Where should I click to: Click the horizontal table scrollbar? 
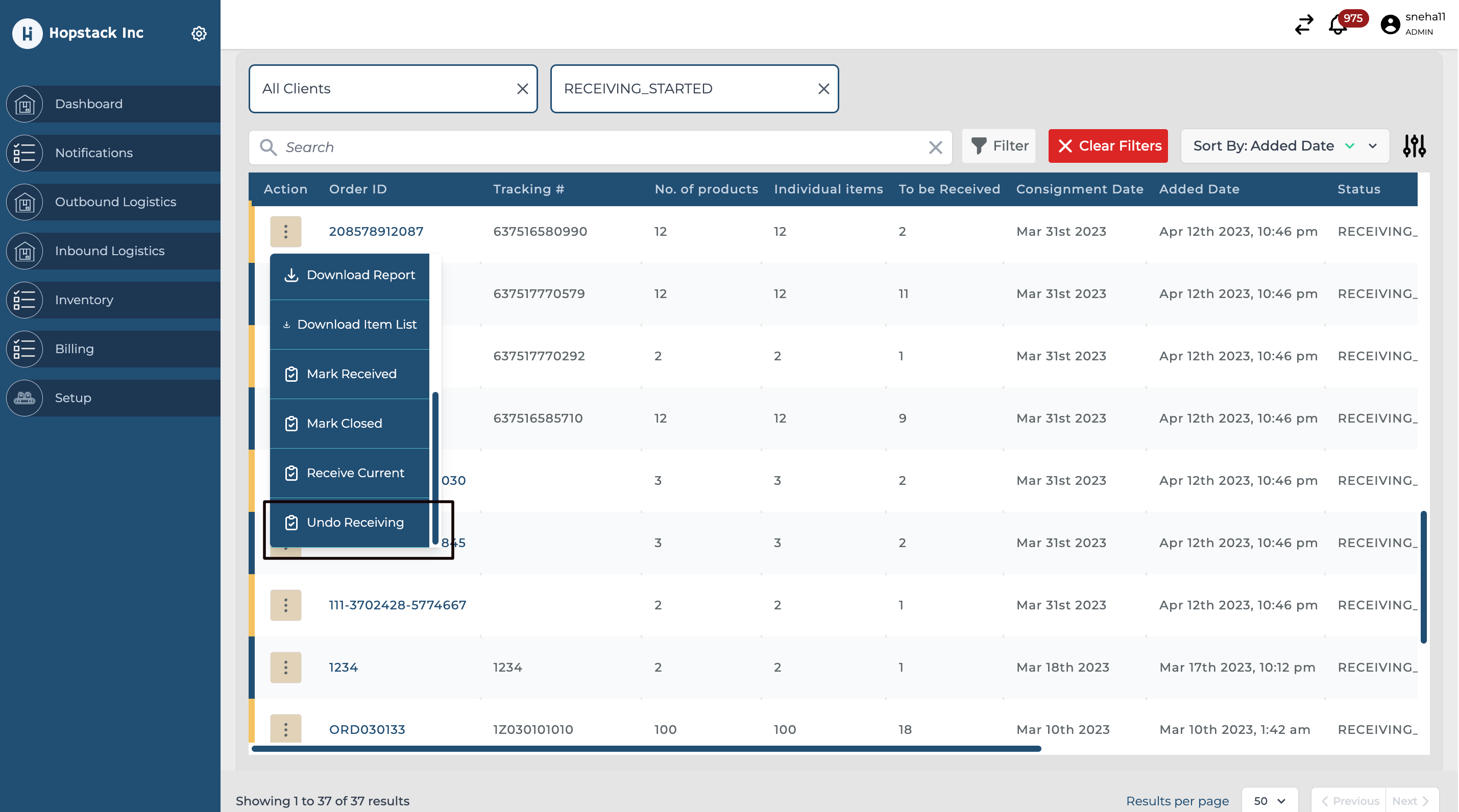[x=646, y=749]
